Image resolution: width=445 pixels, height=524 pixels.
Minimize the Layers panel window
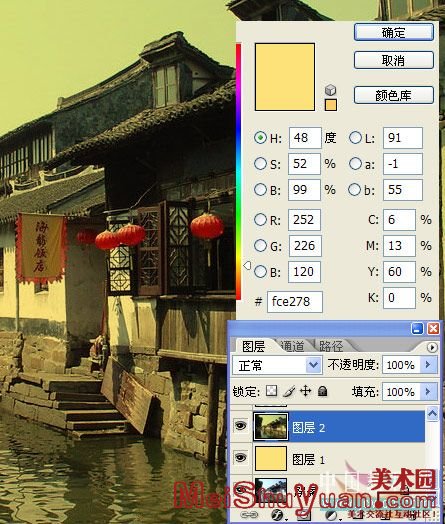[x=418, y=329]
